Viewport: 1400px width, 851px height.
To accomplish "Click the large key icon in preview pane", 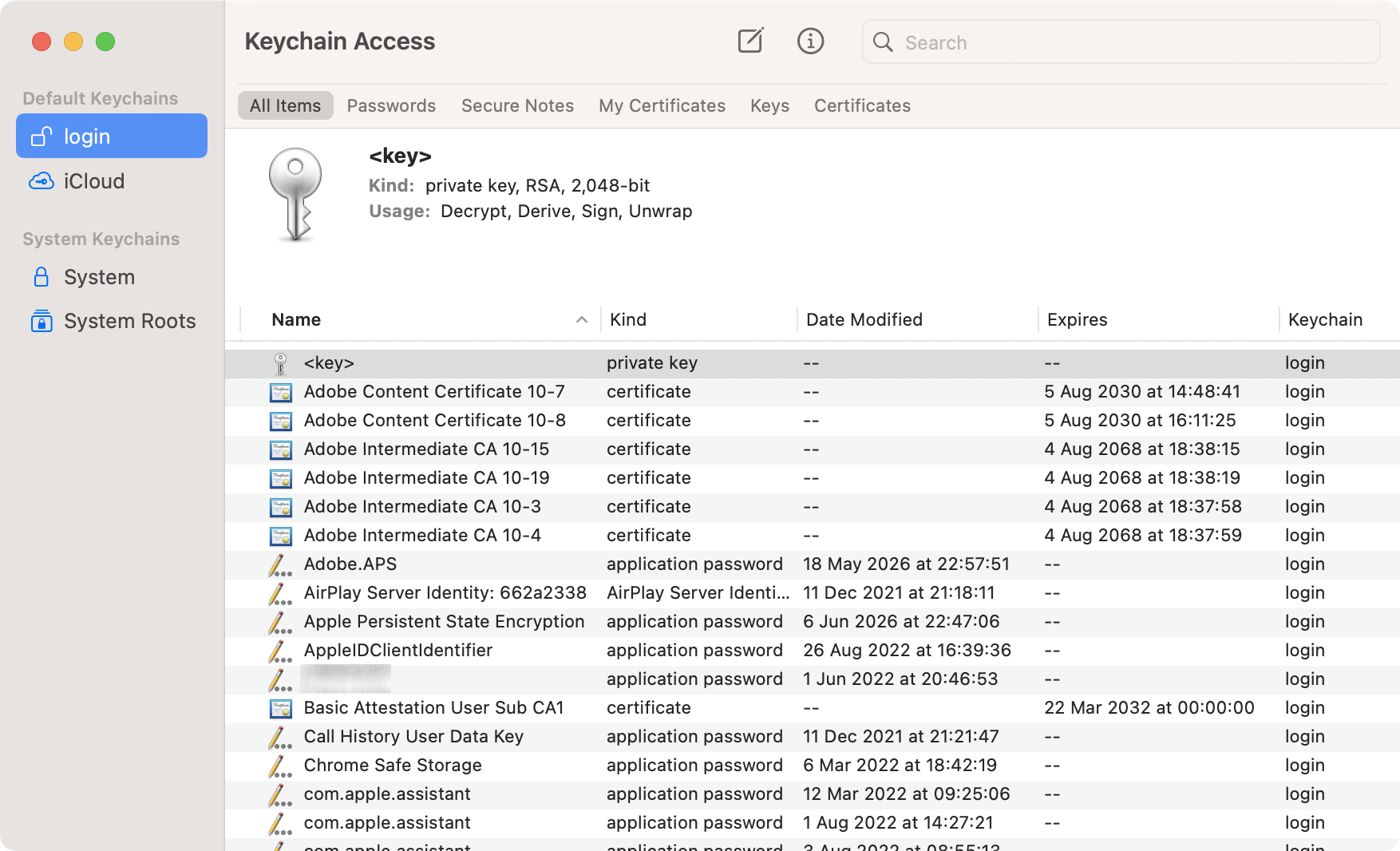I will pyautogui.click(x=295, y=195).
